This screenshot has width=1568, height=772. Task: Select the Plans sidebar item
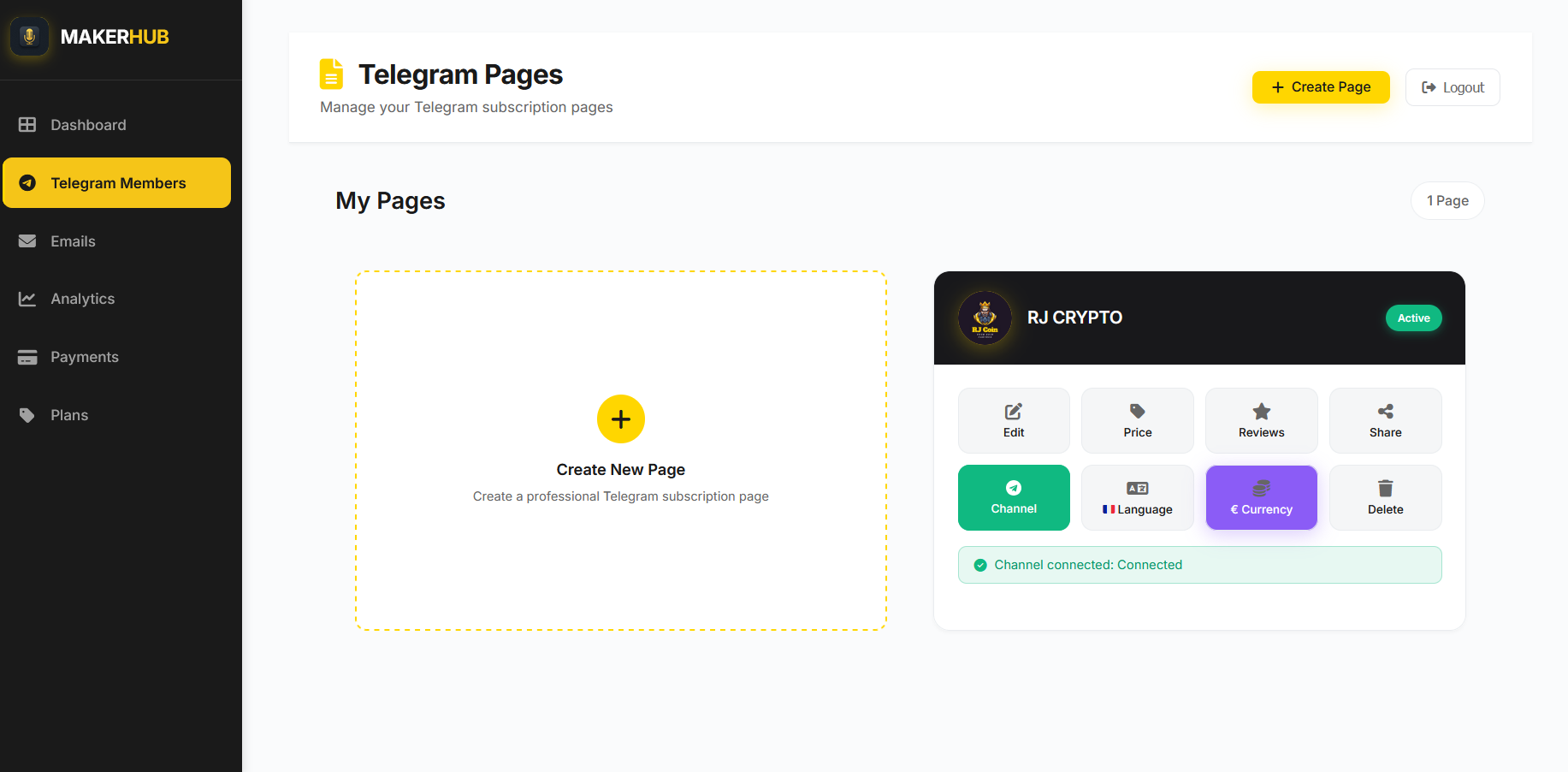pyautogui.click(x=68, y=414)
